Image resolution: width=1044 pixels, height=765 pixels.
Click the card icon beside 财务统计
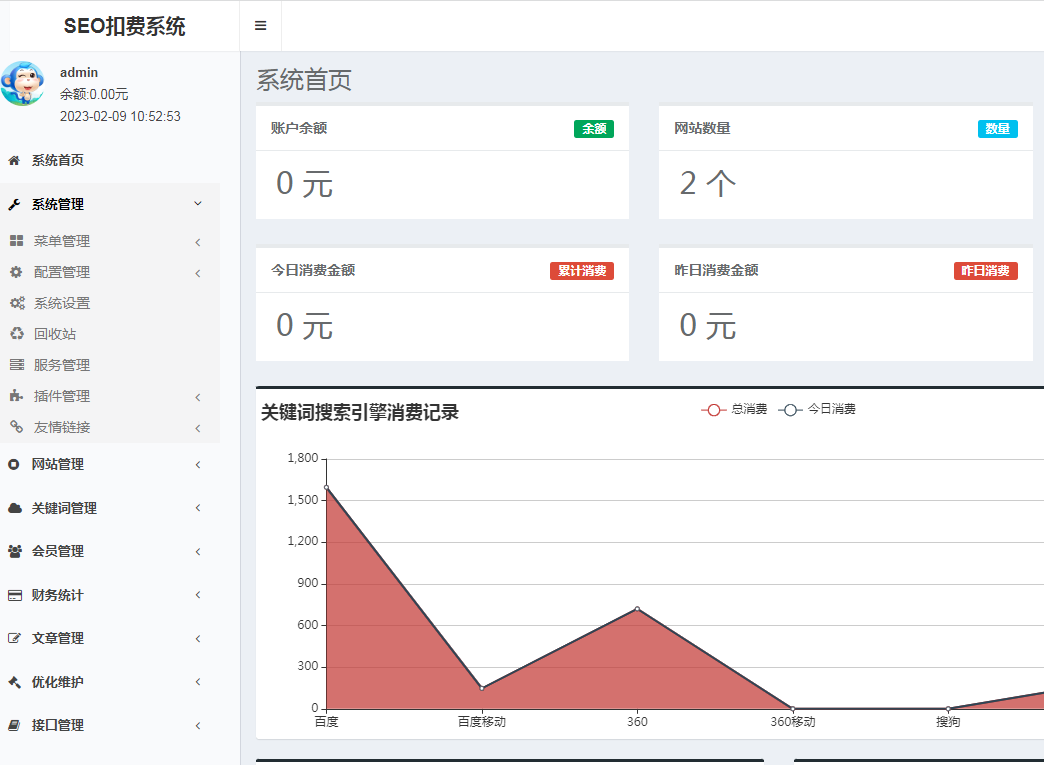pyautogui.click(x=15, y=595)
